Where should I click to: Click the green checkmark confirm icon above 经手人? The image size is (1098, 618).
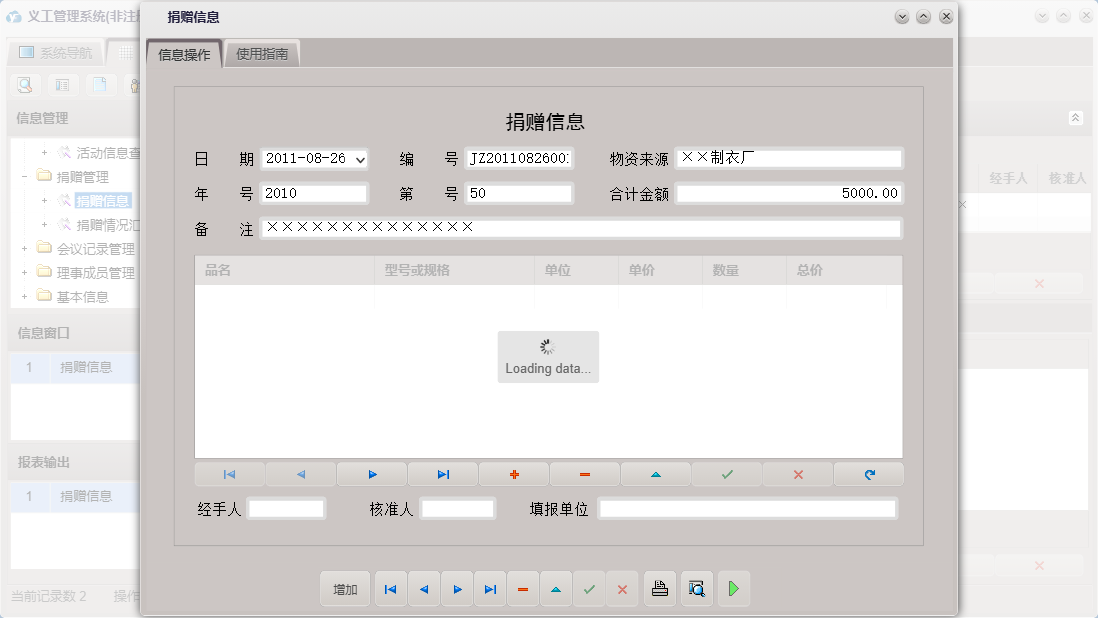coord(726,474)
